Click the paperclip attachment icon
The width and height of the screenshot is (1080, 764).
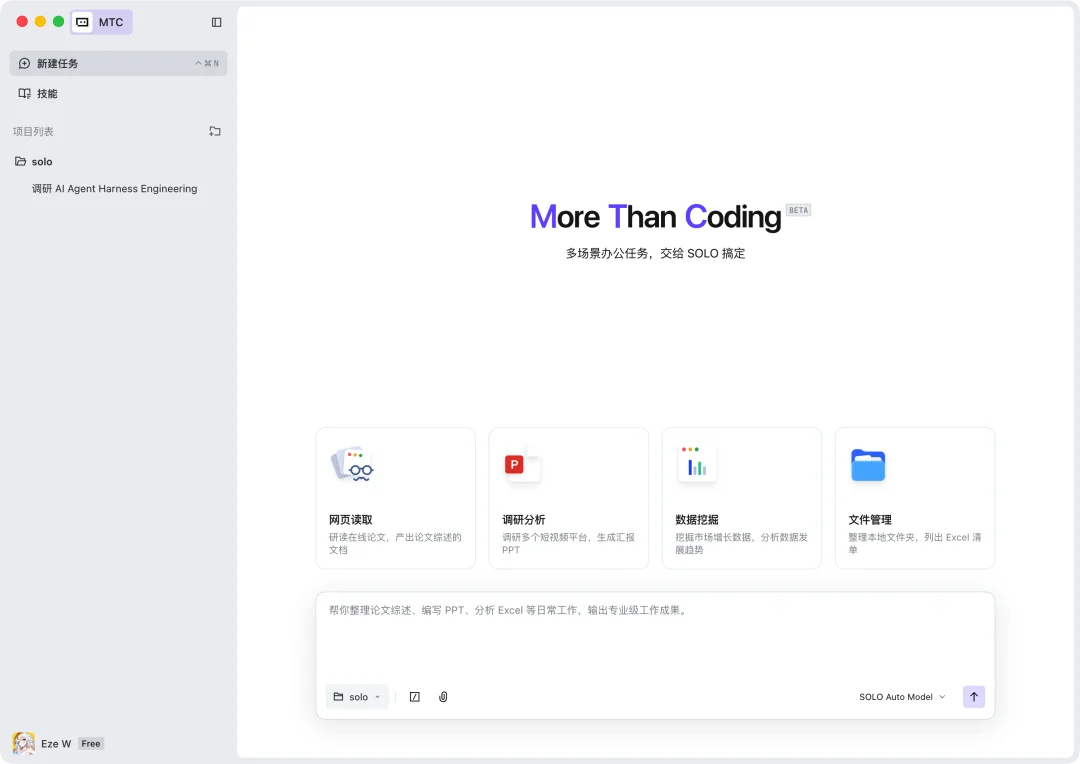pyautogui.click(x=443, y=697)
